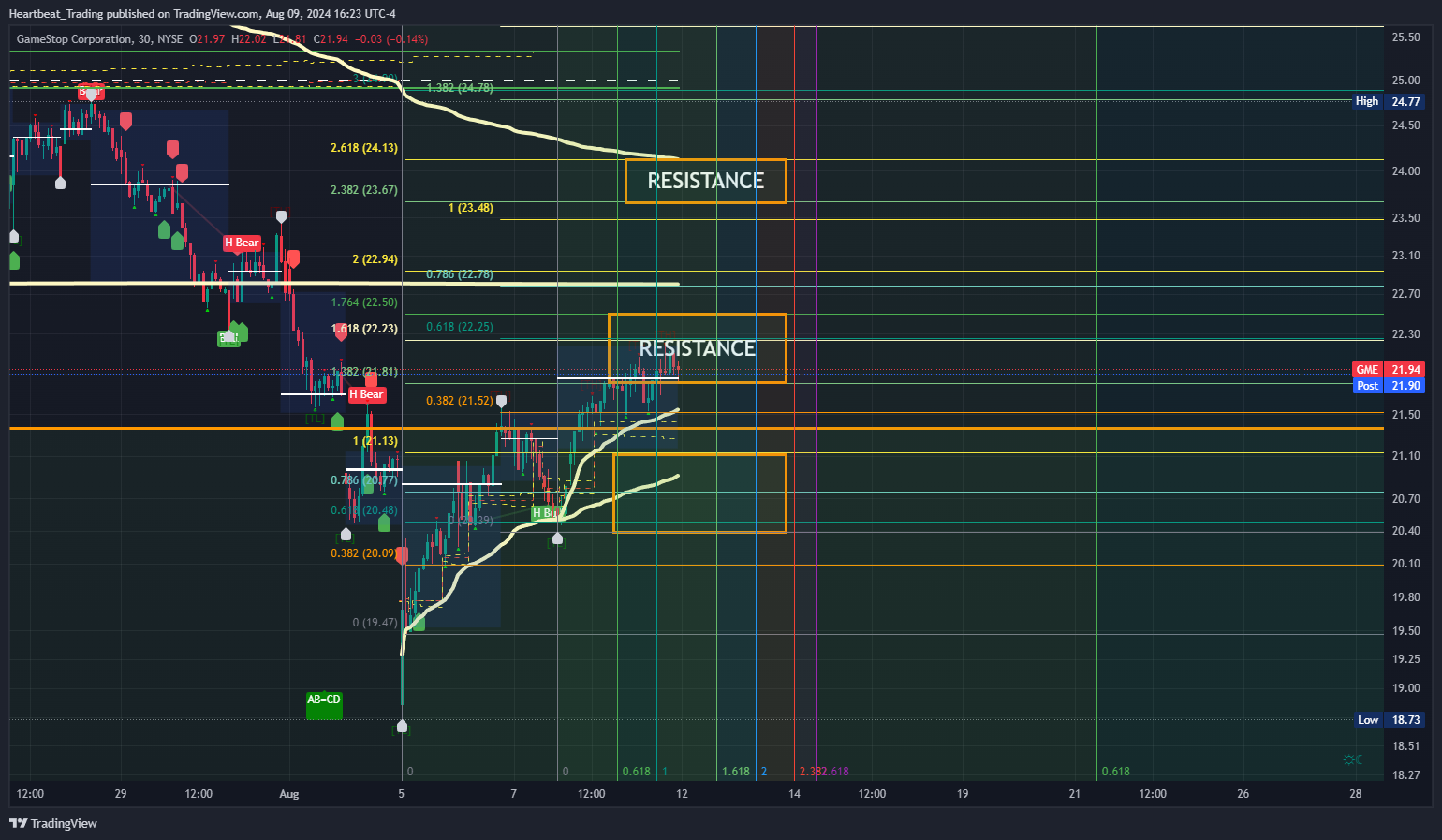Screen dimensions: 1442x840
Task: Select the 0.618 (22.25) Fibonacci label
Action: 460,327
